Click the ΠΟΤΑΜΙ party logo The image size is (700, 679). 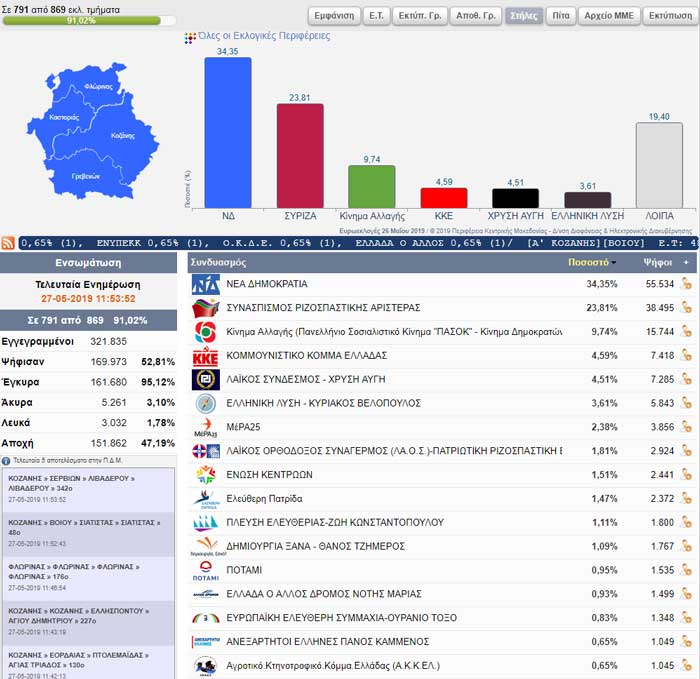click(x=205, y=571)
